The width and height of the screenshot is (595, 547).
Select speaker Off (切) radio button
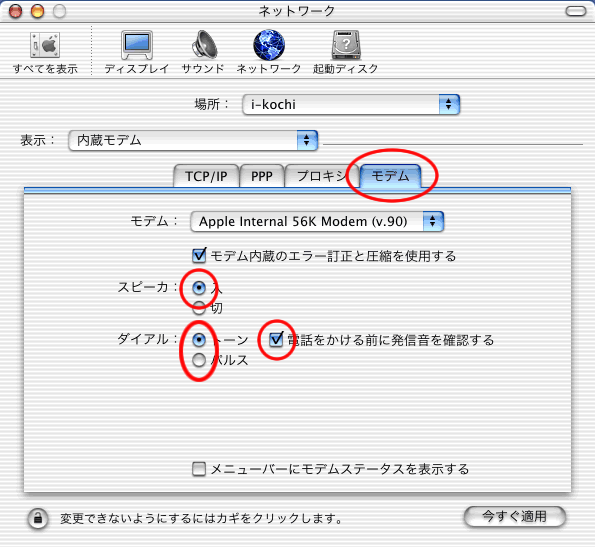pyautogui.click(x=199, y=308)
